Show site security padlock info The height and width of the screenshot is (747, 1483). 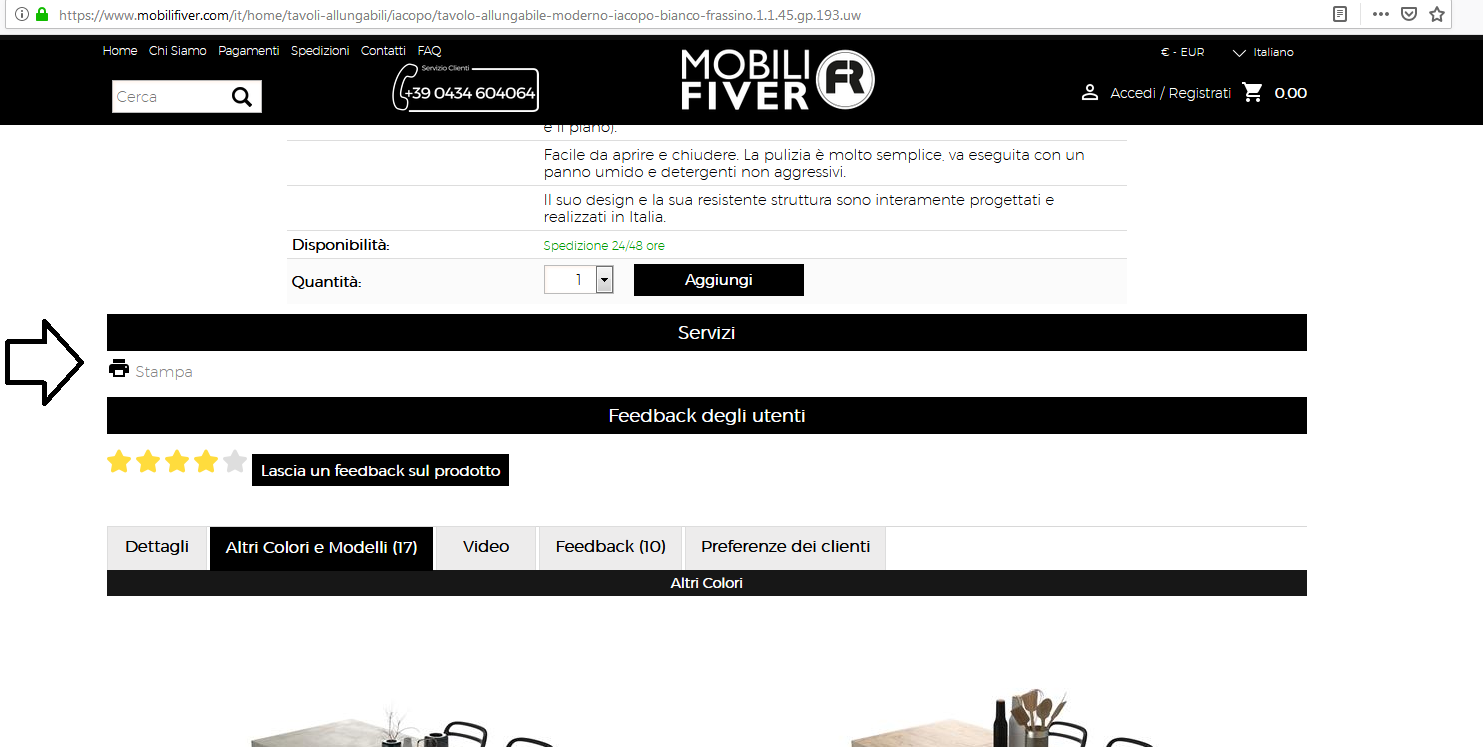pyautogui.click(x=41, y=15)
